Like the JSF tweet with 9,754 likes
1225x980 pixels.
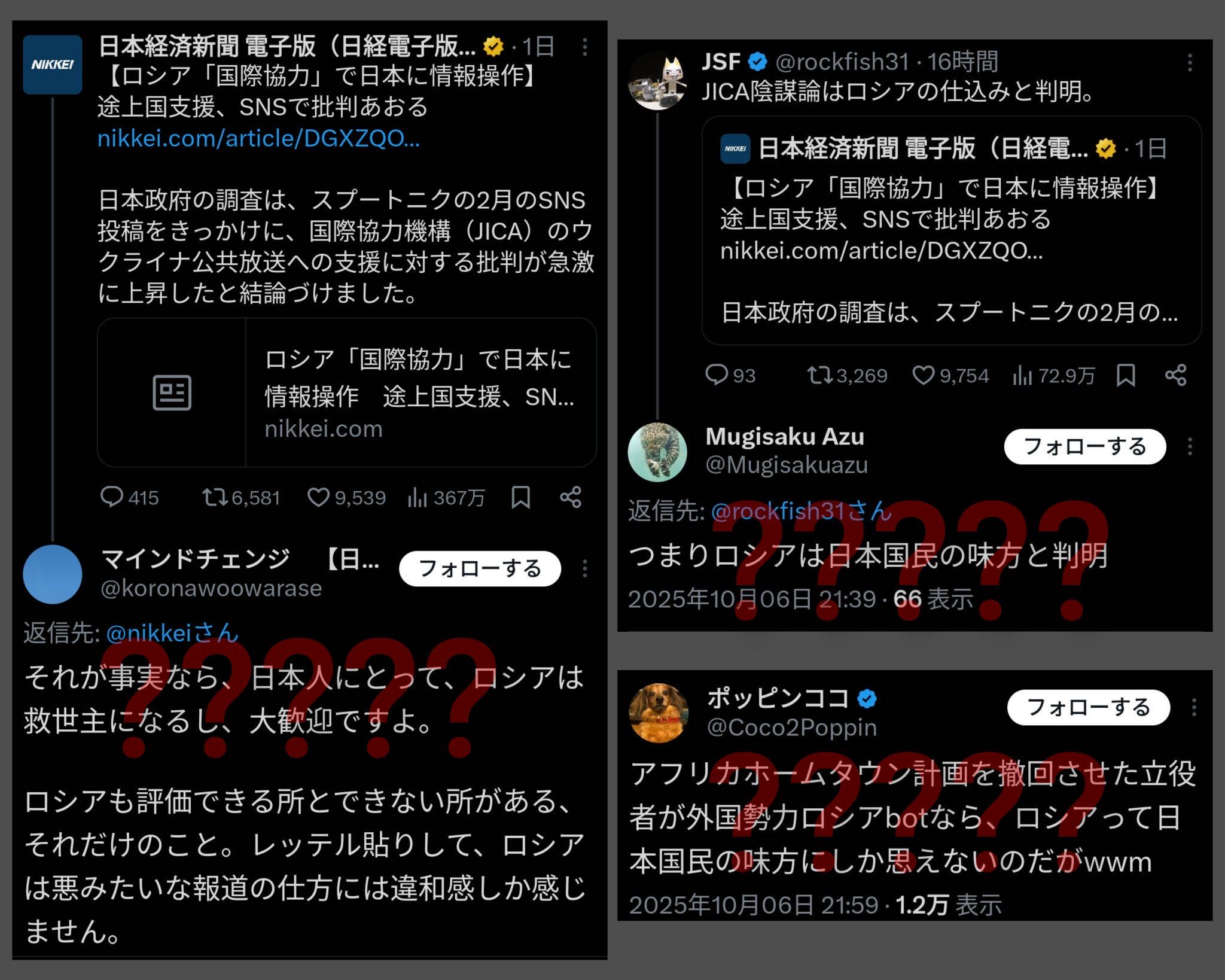coord(950,376)
